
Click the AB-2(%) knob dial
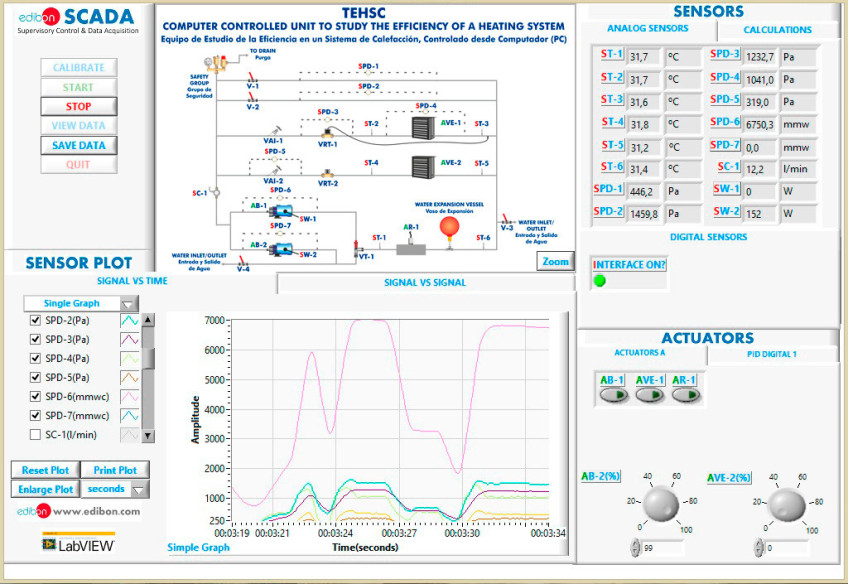[x=660, y=504]
